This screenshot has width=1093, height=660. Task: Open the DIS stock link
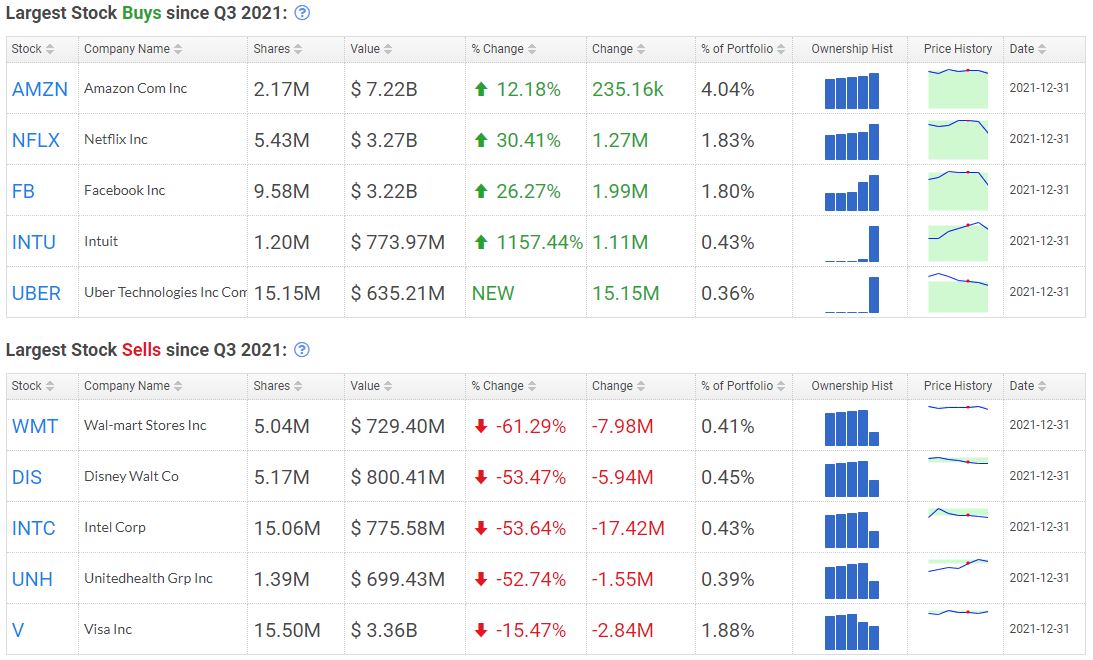[26, 477]
